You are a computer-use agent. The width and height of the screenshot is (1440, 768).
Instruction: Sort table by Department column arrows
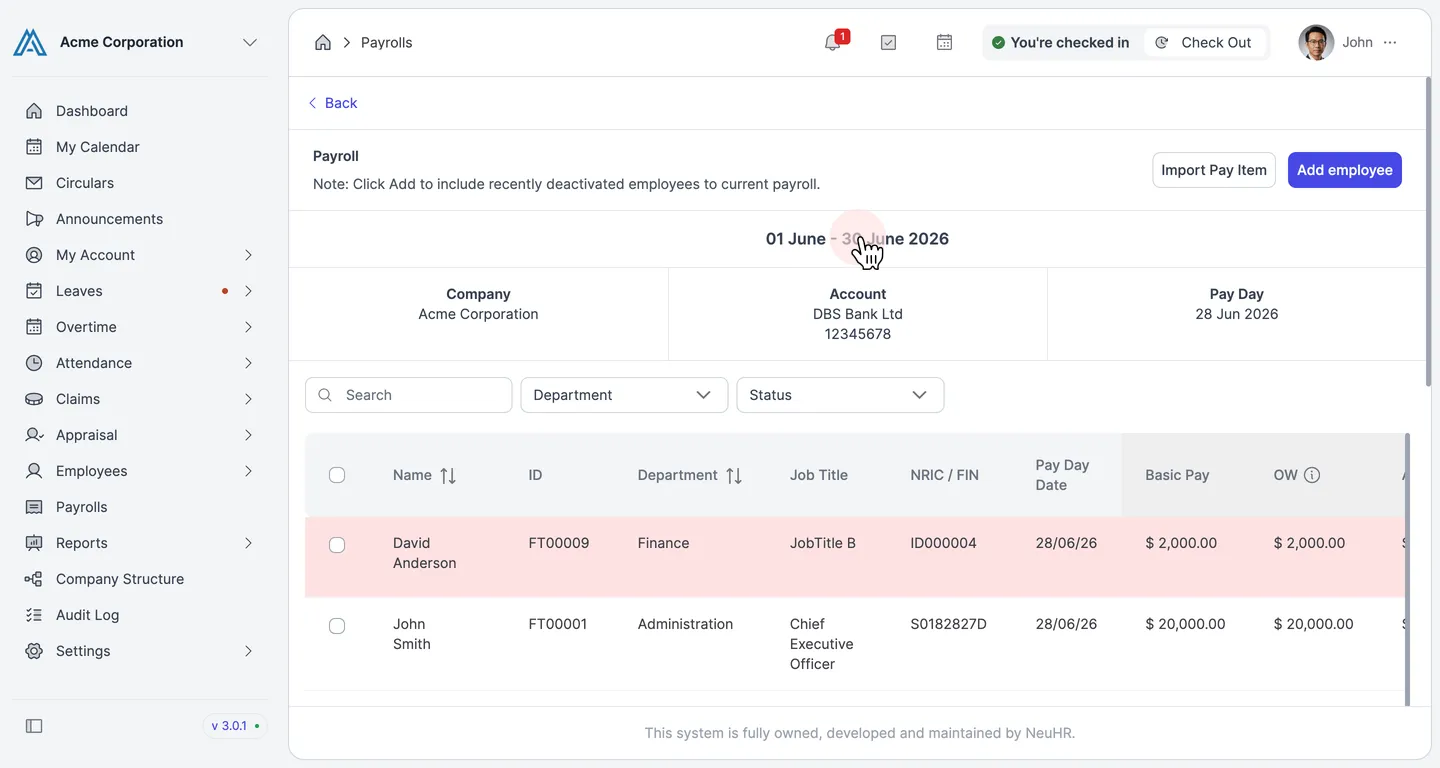(734, 476)
